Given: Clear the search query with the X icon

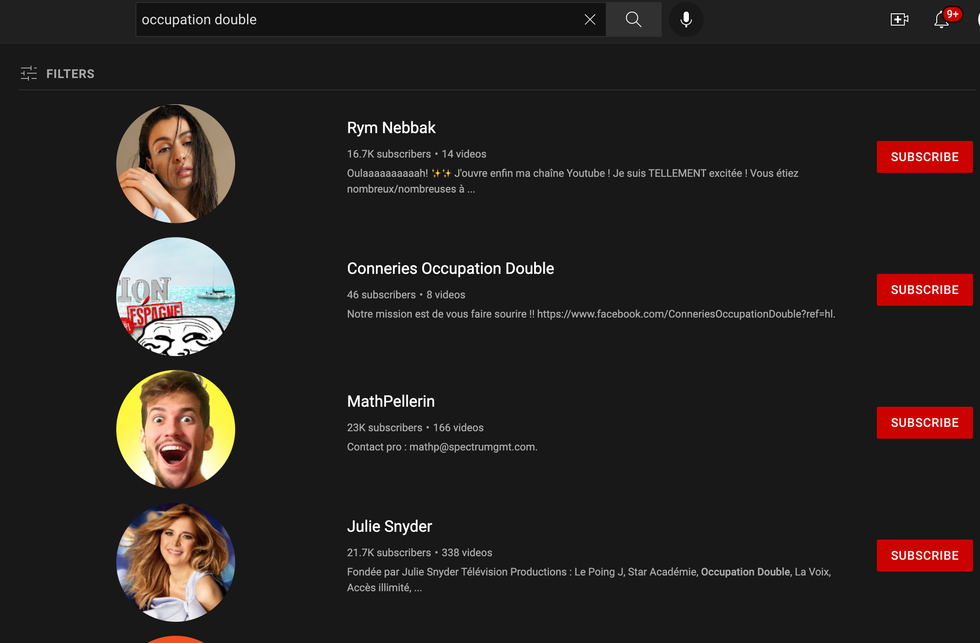Looking at the screenshot, I should [590, 19].
